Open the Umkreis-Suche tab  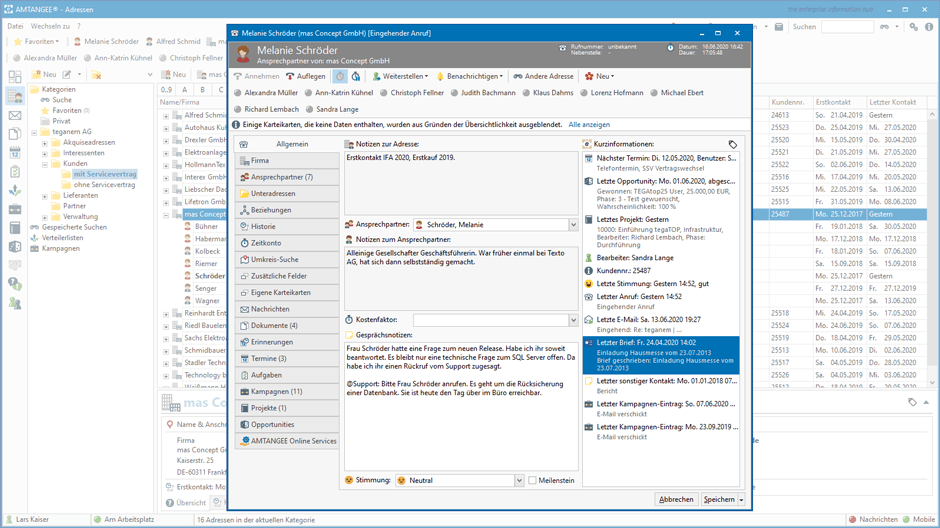click(x=287, y=260)
